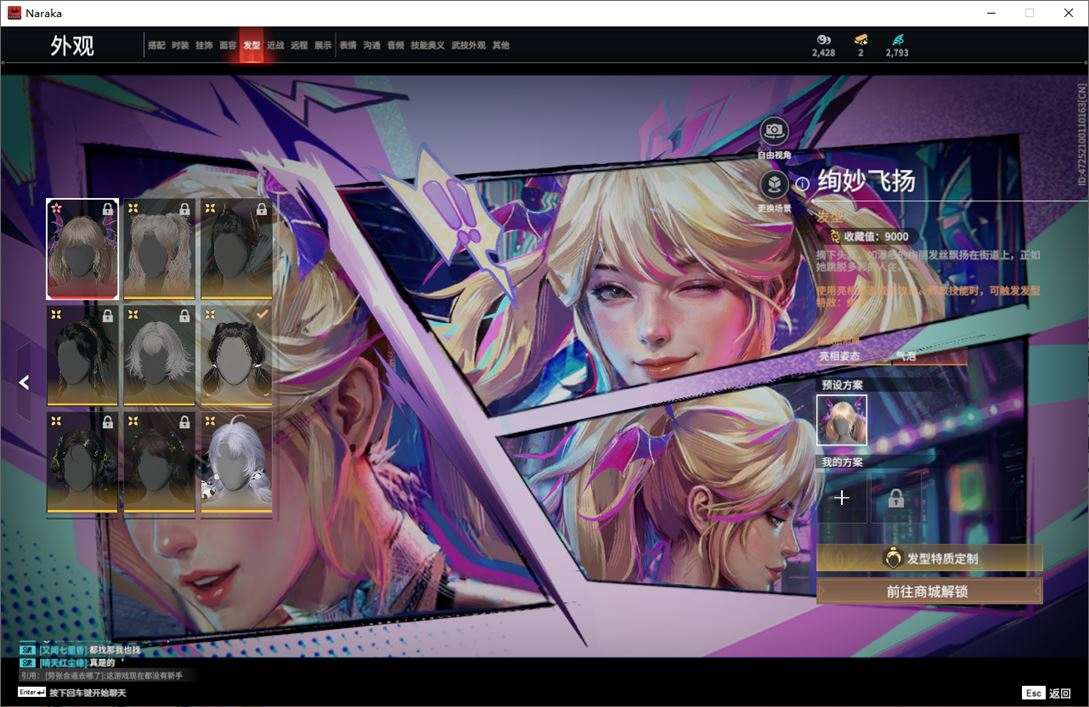Image resolution: width=1089 pixels, height=707 pixels.
Task: Switch to the 武技外观 tab
Action: (x=469, y=45)
